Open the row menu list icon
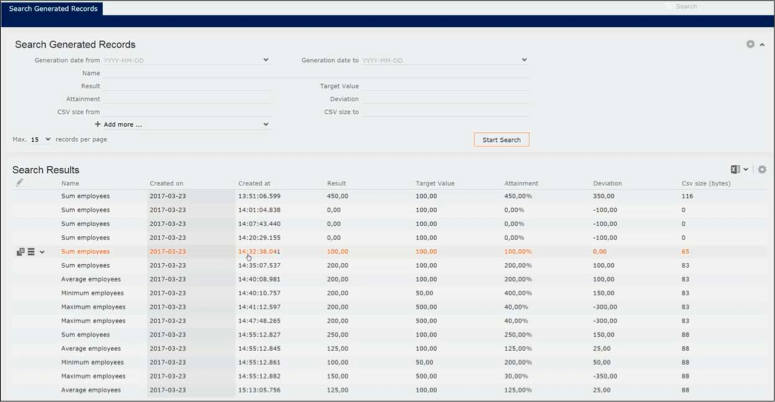 point(31,252)
